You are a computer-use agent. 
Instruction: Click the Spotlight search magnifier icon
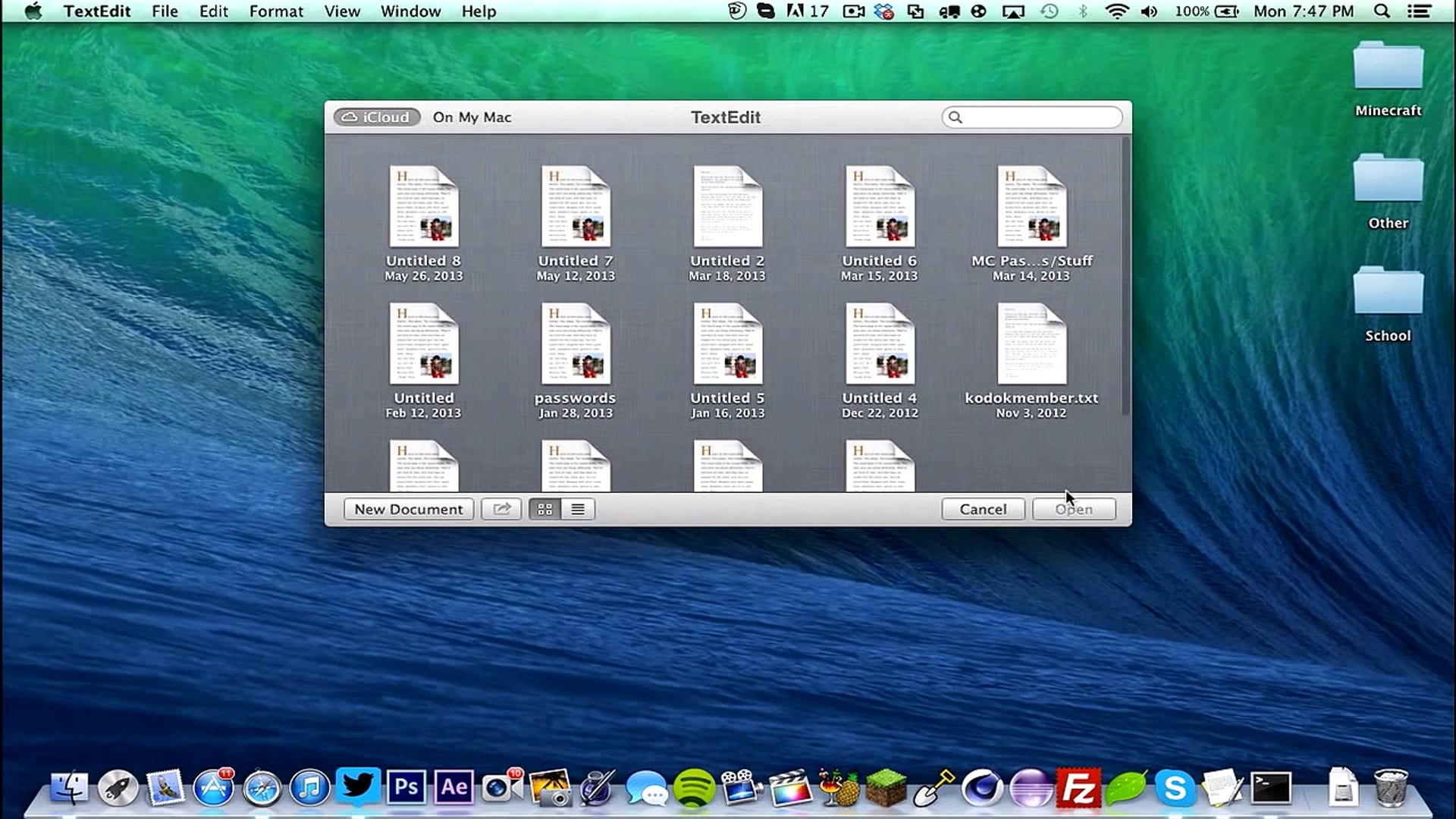coord(1382,11)
